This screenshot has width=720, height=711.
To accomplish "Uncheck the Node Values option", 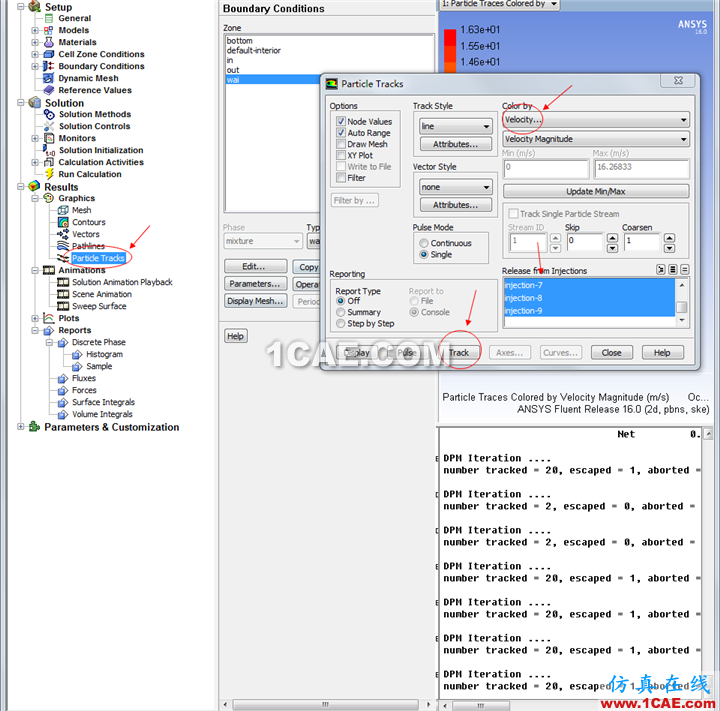I will [x=341, y=121].
